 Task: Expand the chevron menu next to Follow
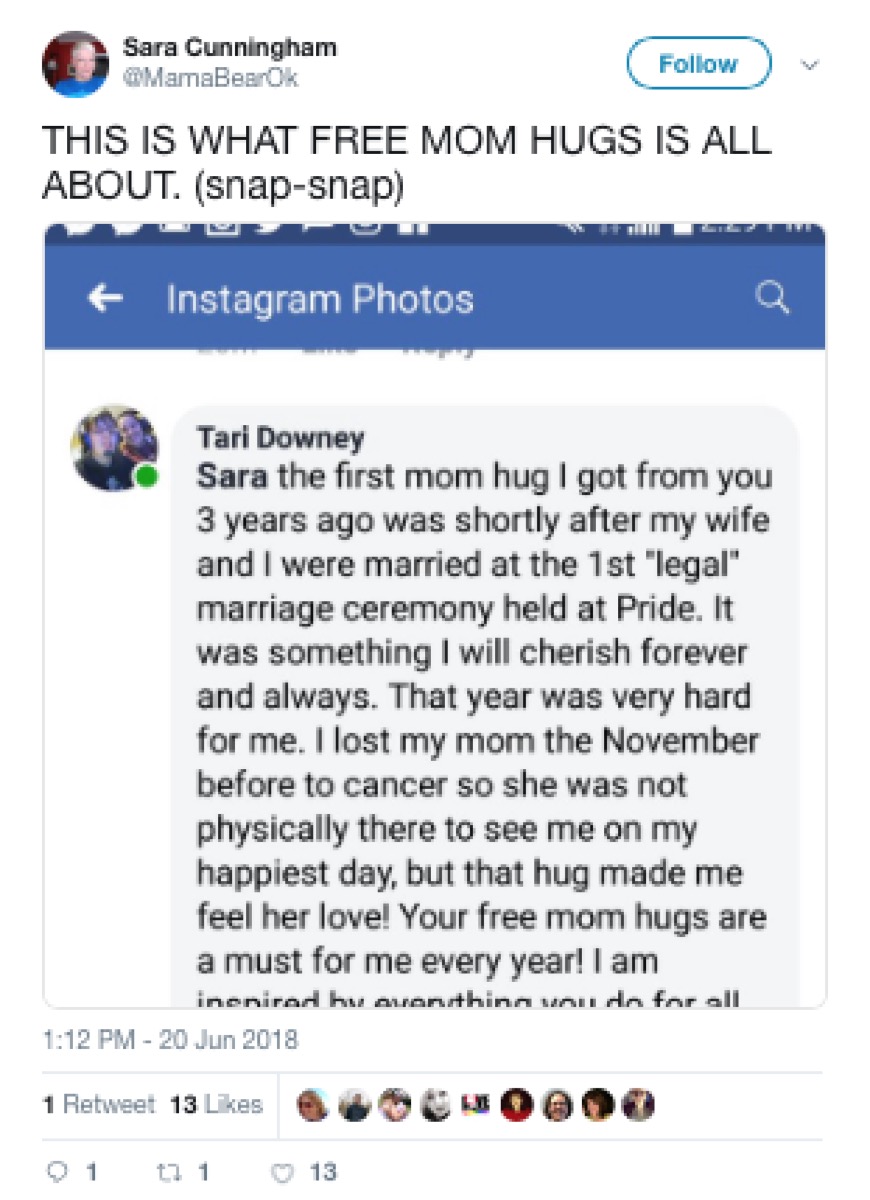click(811, 64)
